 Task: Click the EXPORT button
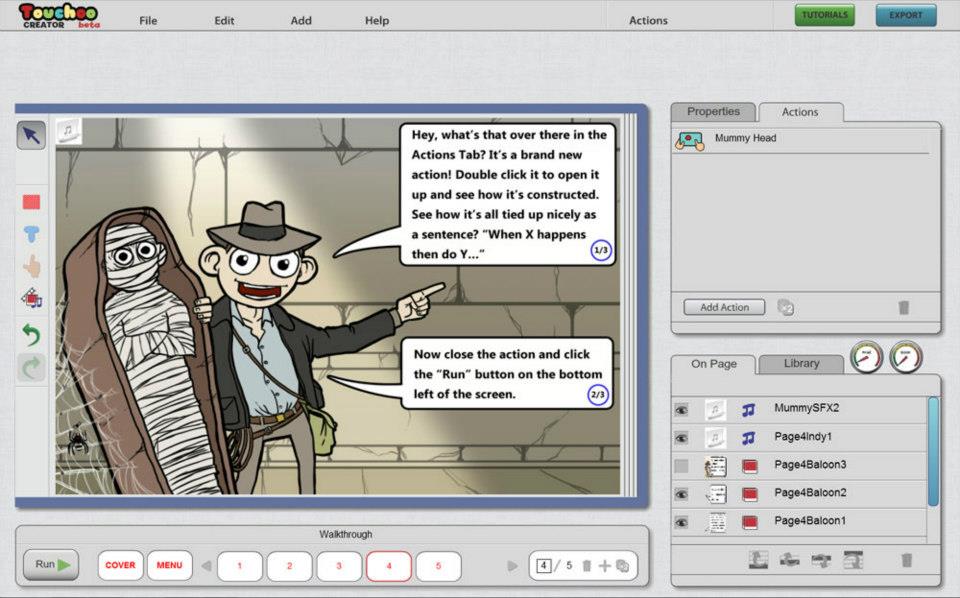point(906,15)
